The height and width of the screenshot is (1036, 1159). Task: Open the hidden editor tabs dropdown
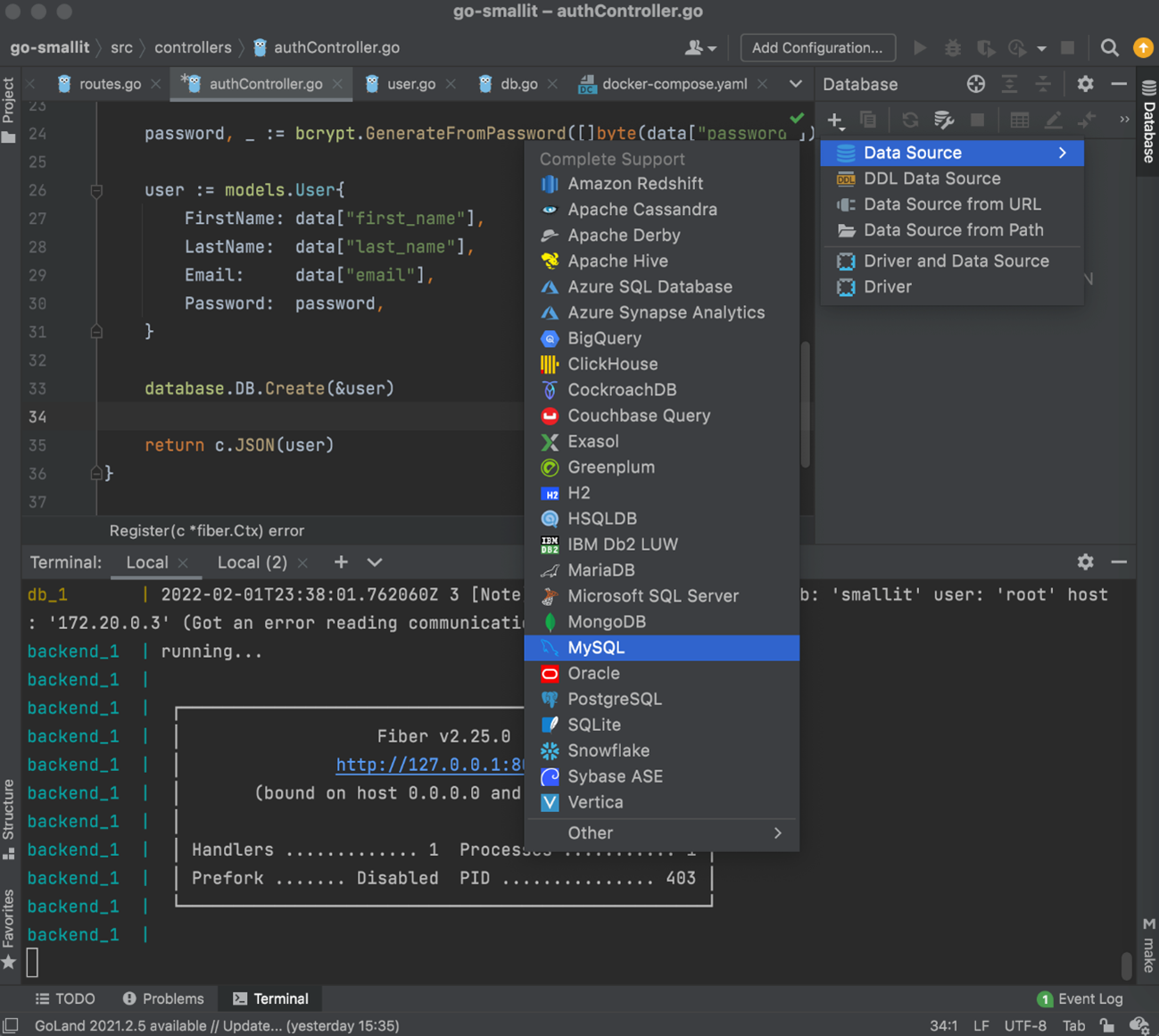click(x=795, y=84)
